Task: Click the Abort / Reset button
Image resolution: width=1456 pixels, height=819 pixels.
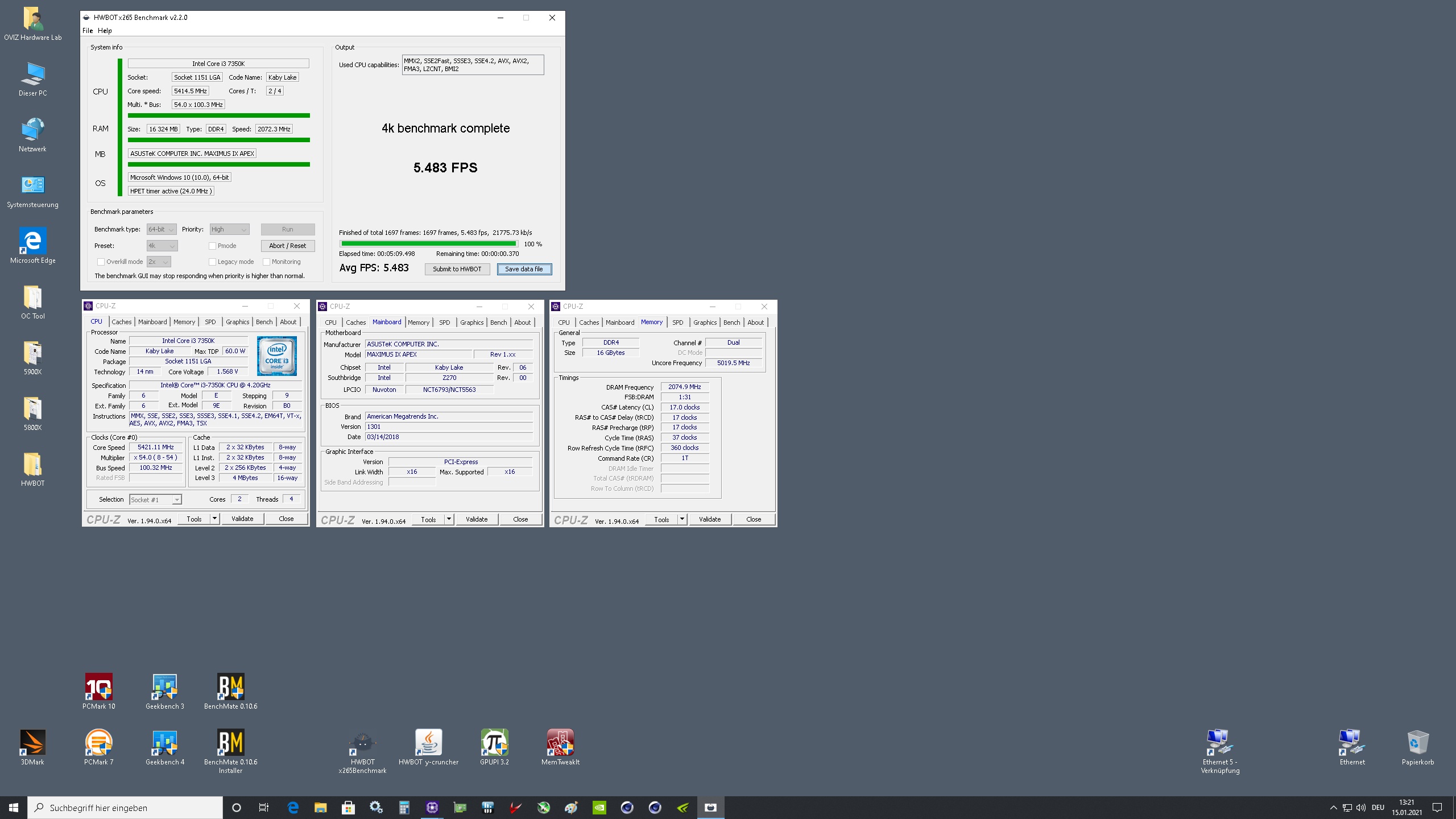Action: point(288,246)
